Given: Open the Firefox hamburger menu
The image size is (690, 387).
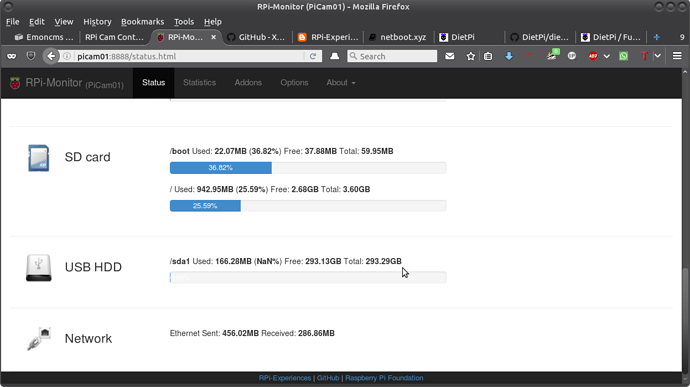Looking at the screenshot, I should [677, 56].
